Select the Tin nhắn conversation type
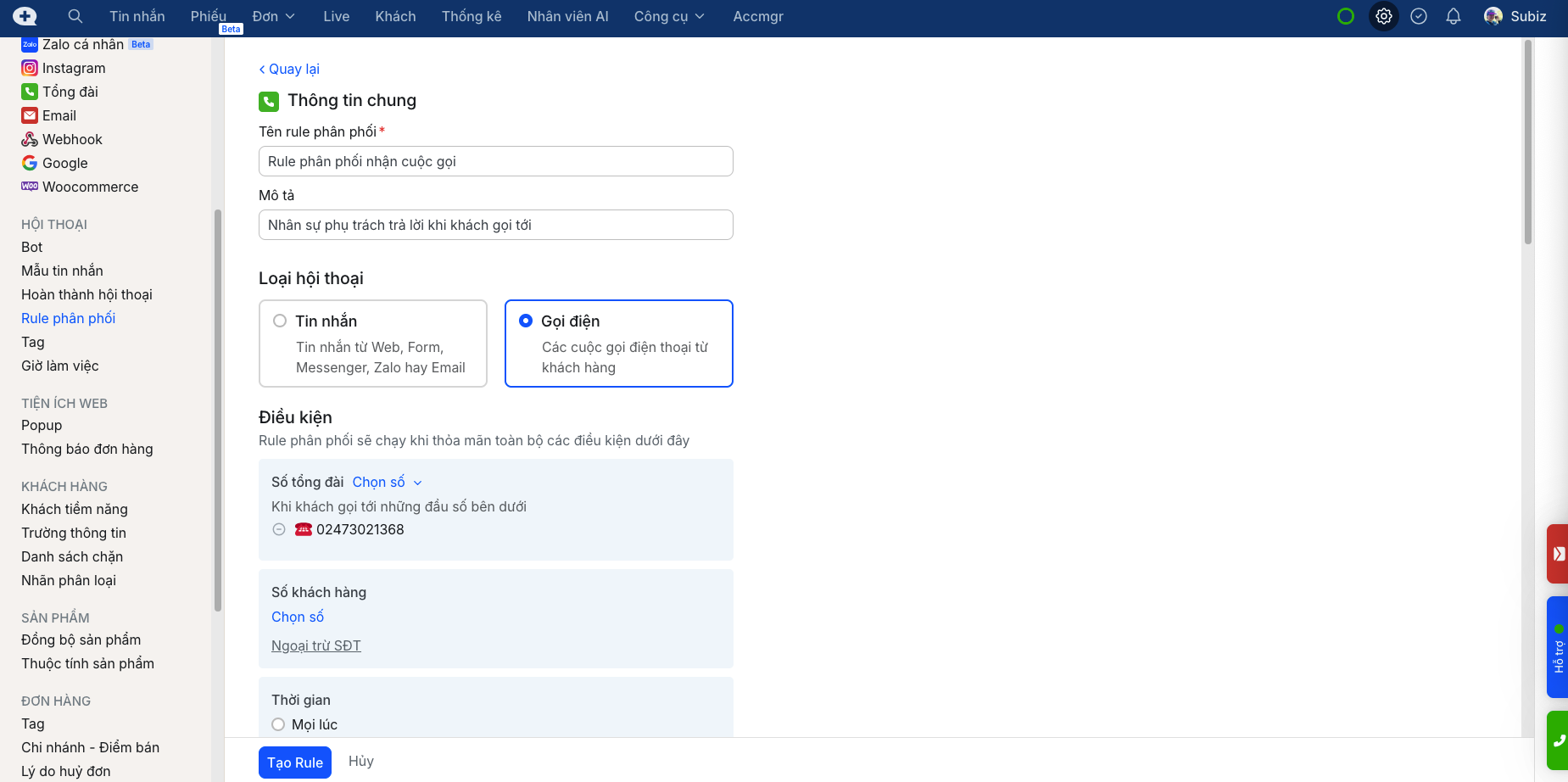The image size is (1568, 782). [x=280, y=321]
